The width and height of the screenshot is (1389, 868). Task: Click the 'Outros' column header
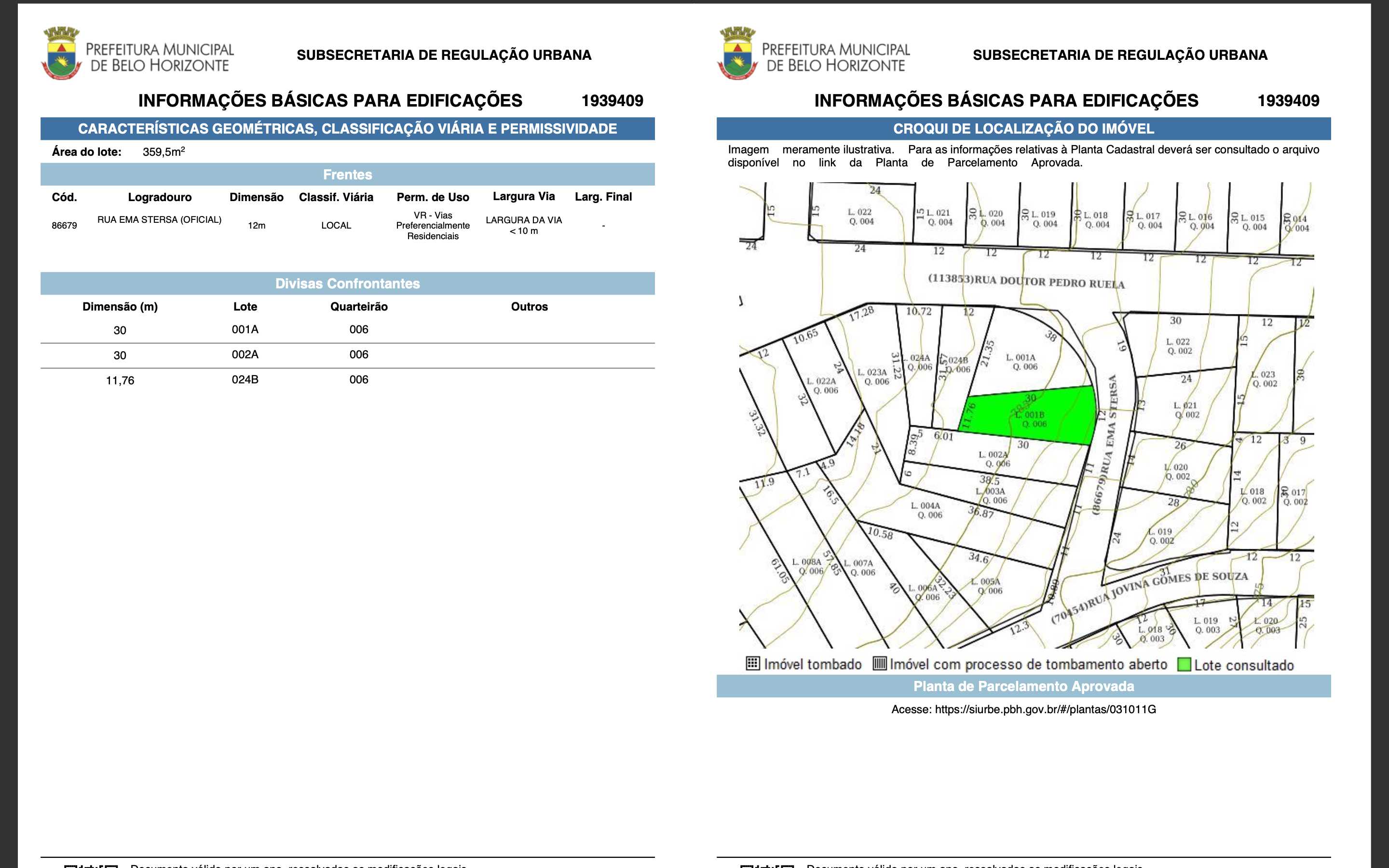click(x=529, y=307)
